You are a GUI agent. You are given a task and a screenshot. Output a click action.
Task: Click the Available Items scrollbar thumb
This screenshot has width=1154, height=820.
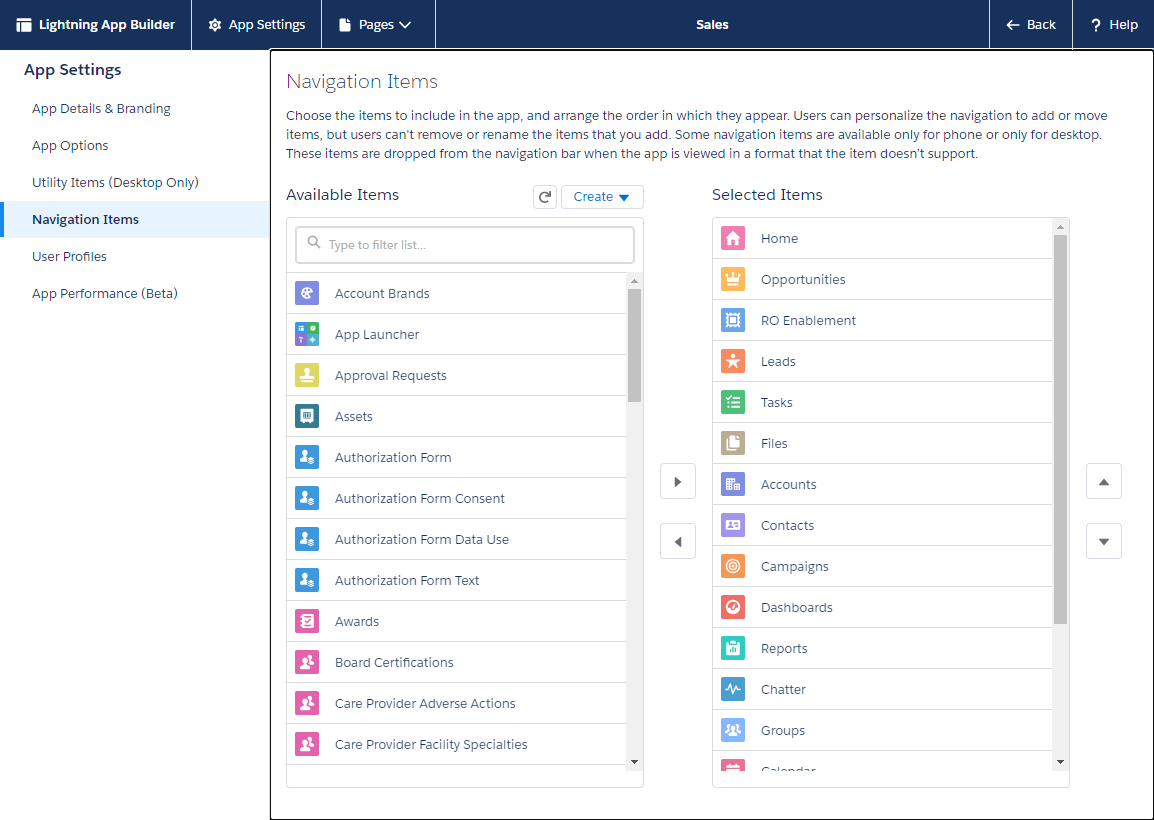click(634, 345)
